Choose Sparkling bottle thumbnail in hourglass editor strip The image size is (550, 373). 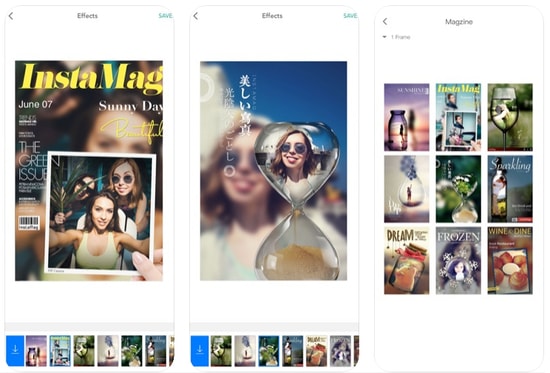(x=293, y=351)
